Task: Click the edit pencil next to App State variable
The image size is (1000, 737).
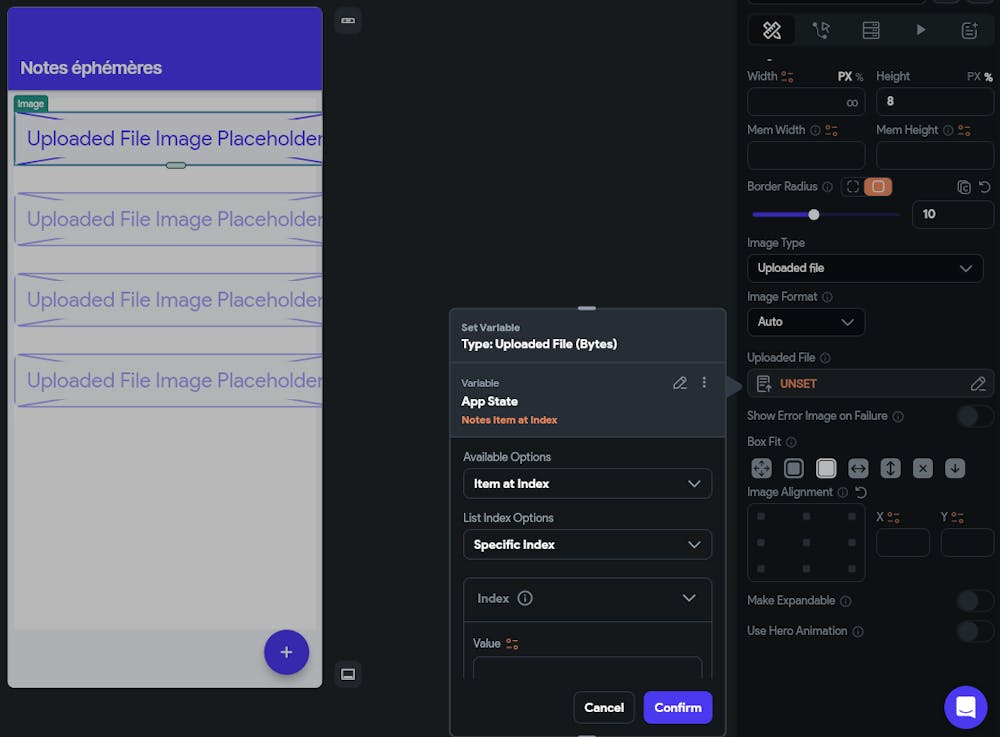Action: (x=680, y=383)
